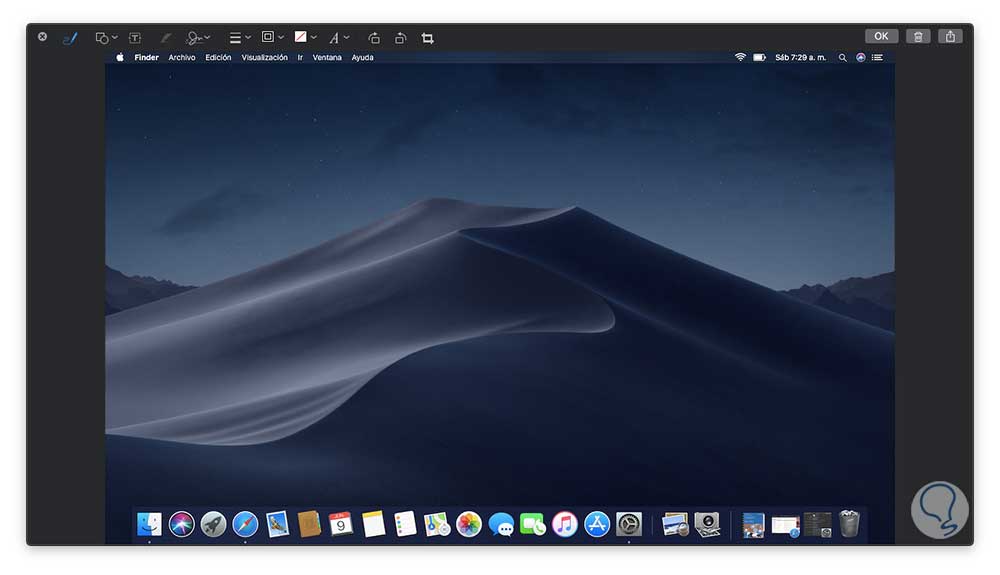Screen dimensions: 1000x575
Task: Open the Visualización menu
Action: coord(264,57)
